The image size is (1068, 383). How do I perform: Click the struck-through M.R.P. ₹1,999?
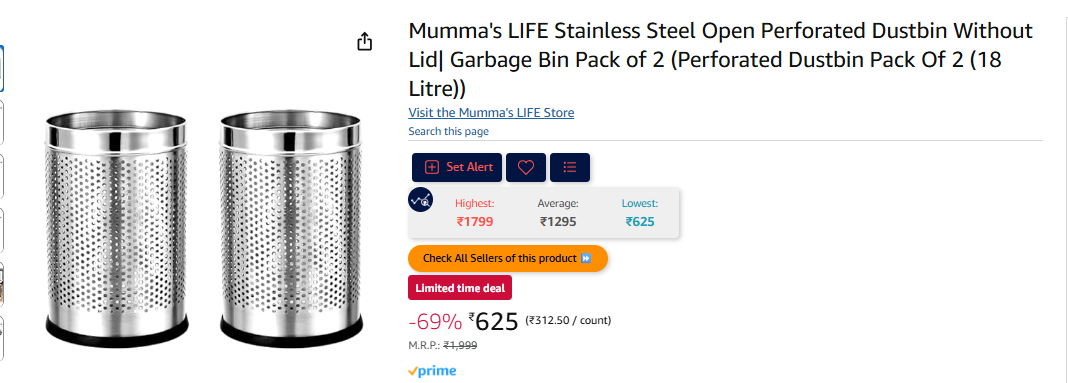[x=460, y=346]
